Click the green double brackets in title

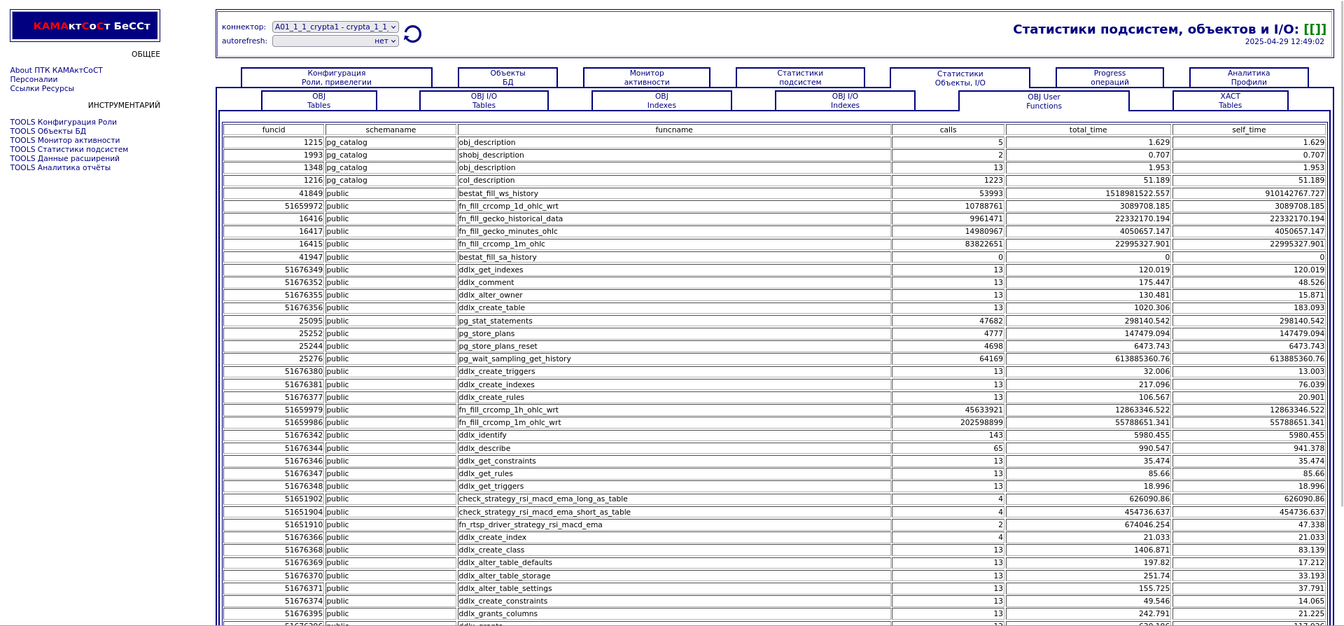(1314, 29)
